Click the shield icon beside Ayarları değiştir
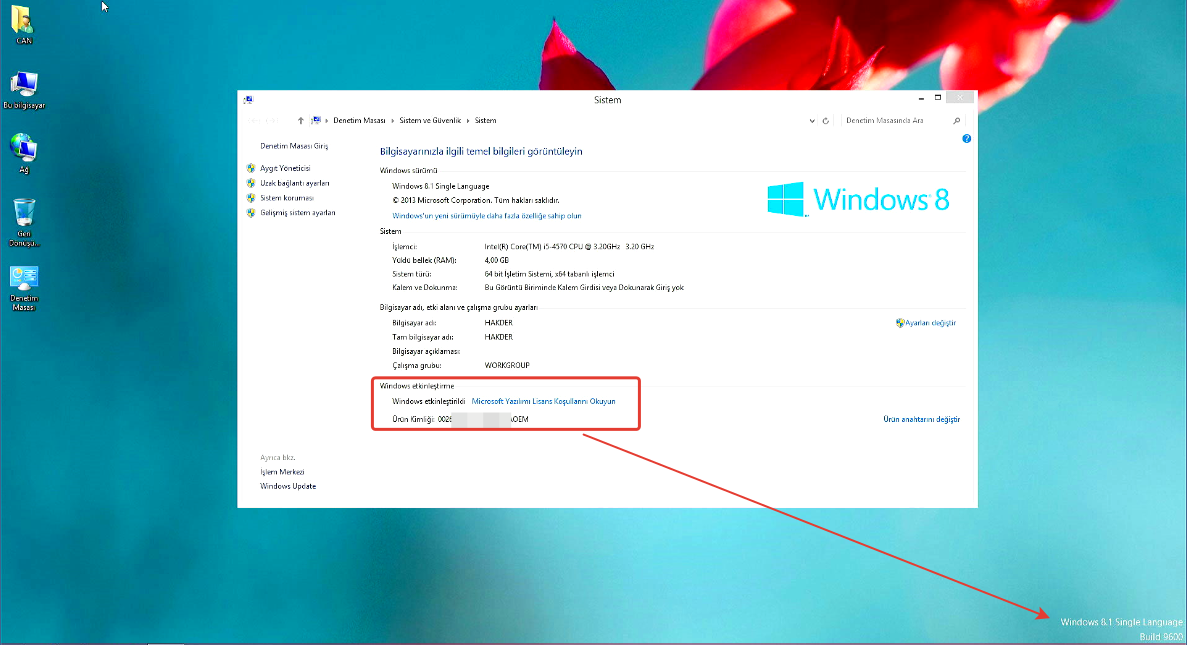The width and height of the screenshot is (1187, 645). 900,322
